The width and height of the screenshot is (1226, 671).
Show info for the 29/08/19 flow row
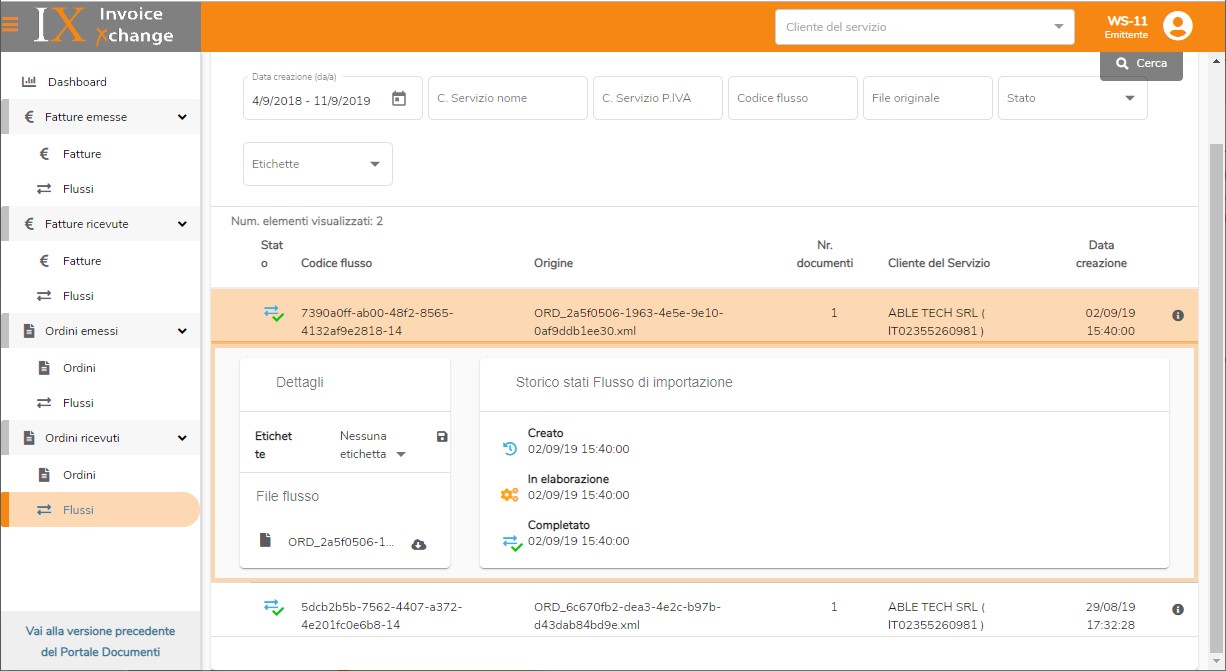1177,609
